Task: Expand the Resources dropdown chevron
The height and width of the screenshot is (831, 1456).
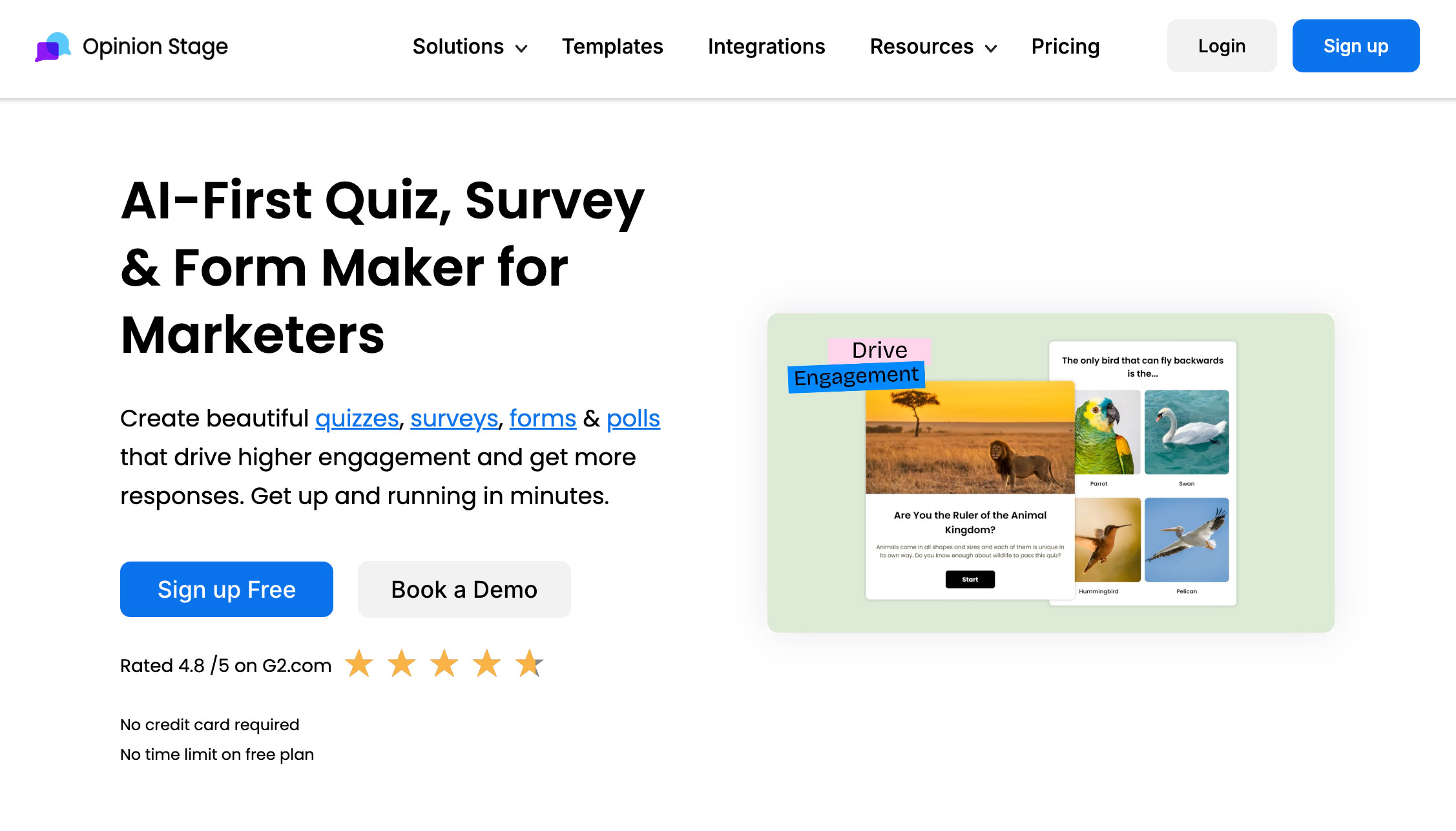Action: pos(991,48)
